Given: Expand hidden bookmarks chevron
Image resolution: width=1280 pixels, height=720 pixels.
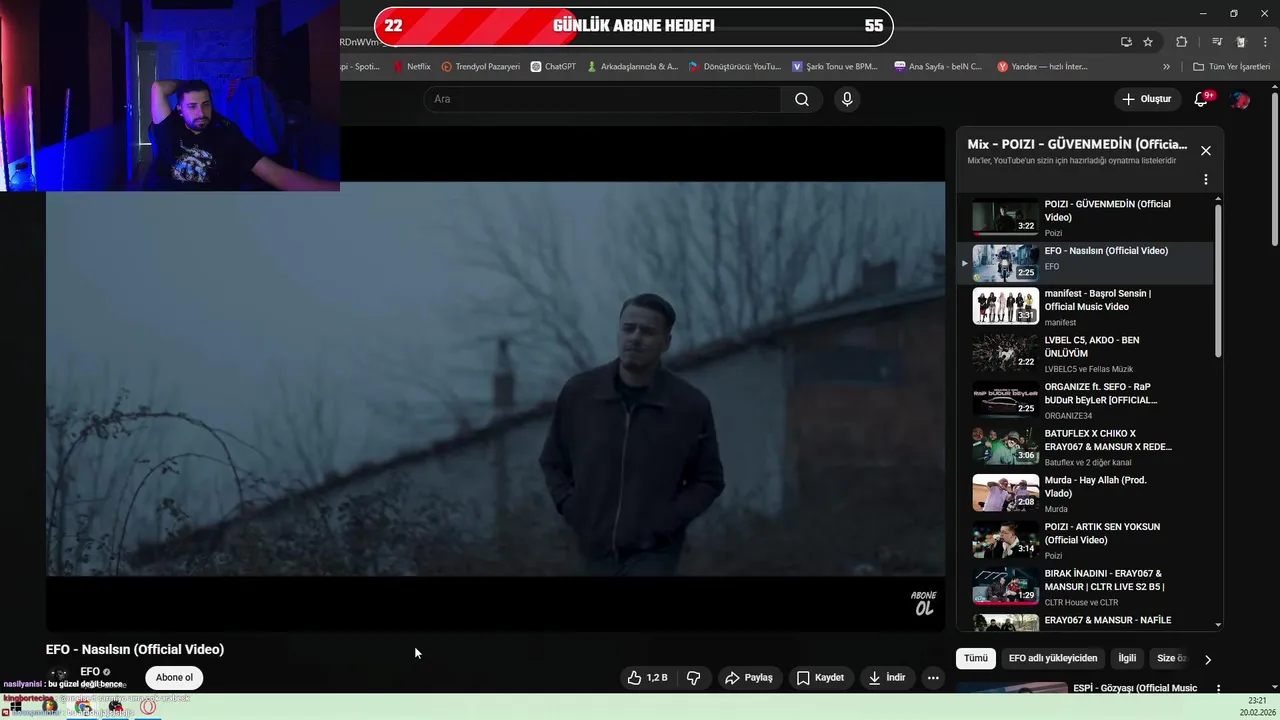Looking at the screenshot, I should tap(1166, 67).
